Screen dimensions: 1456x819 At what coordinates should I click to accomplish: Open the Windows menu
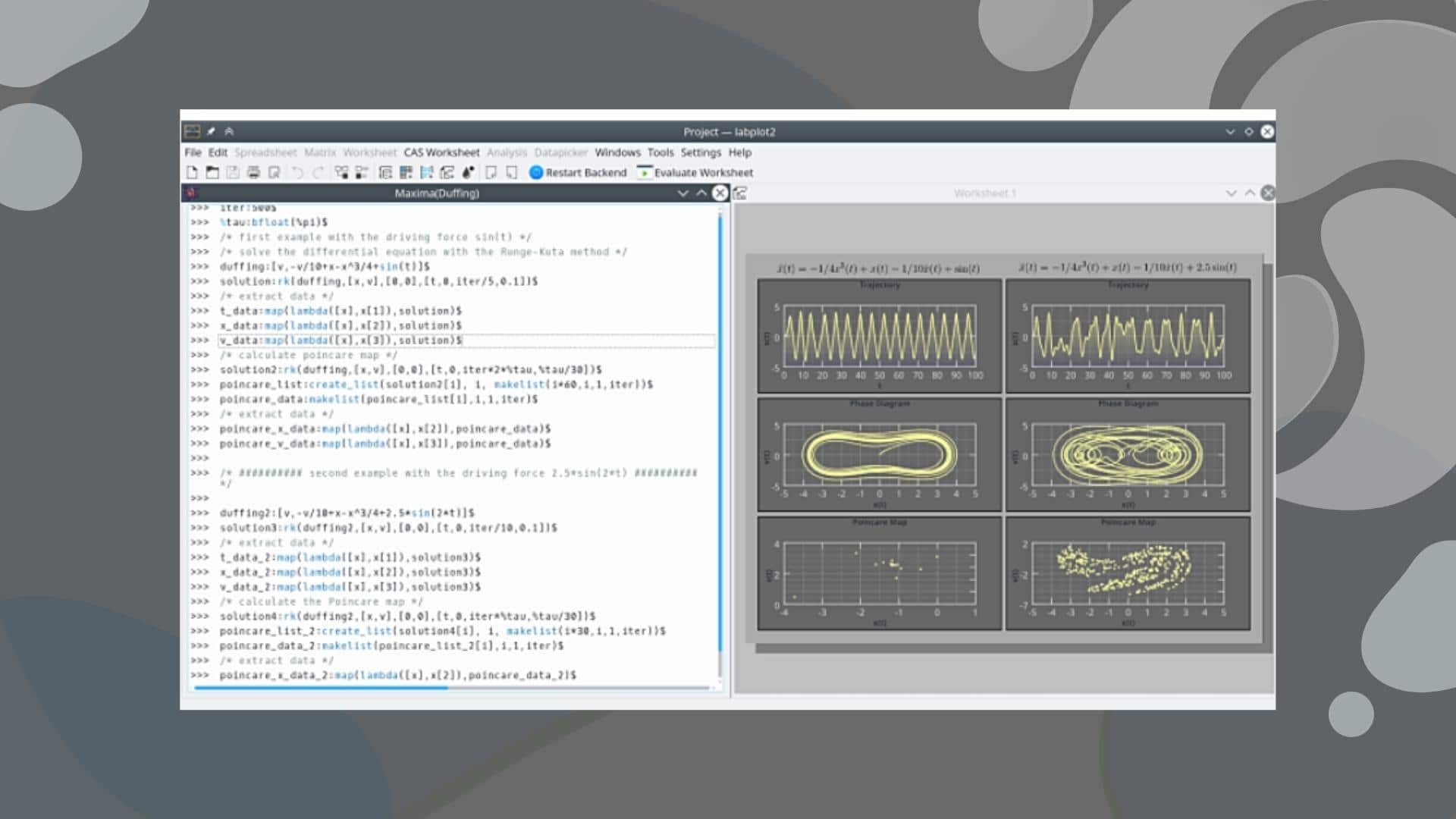(x=617, y=152)
